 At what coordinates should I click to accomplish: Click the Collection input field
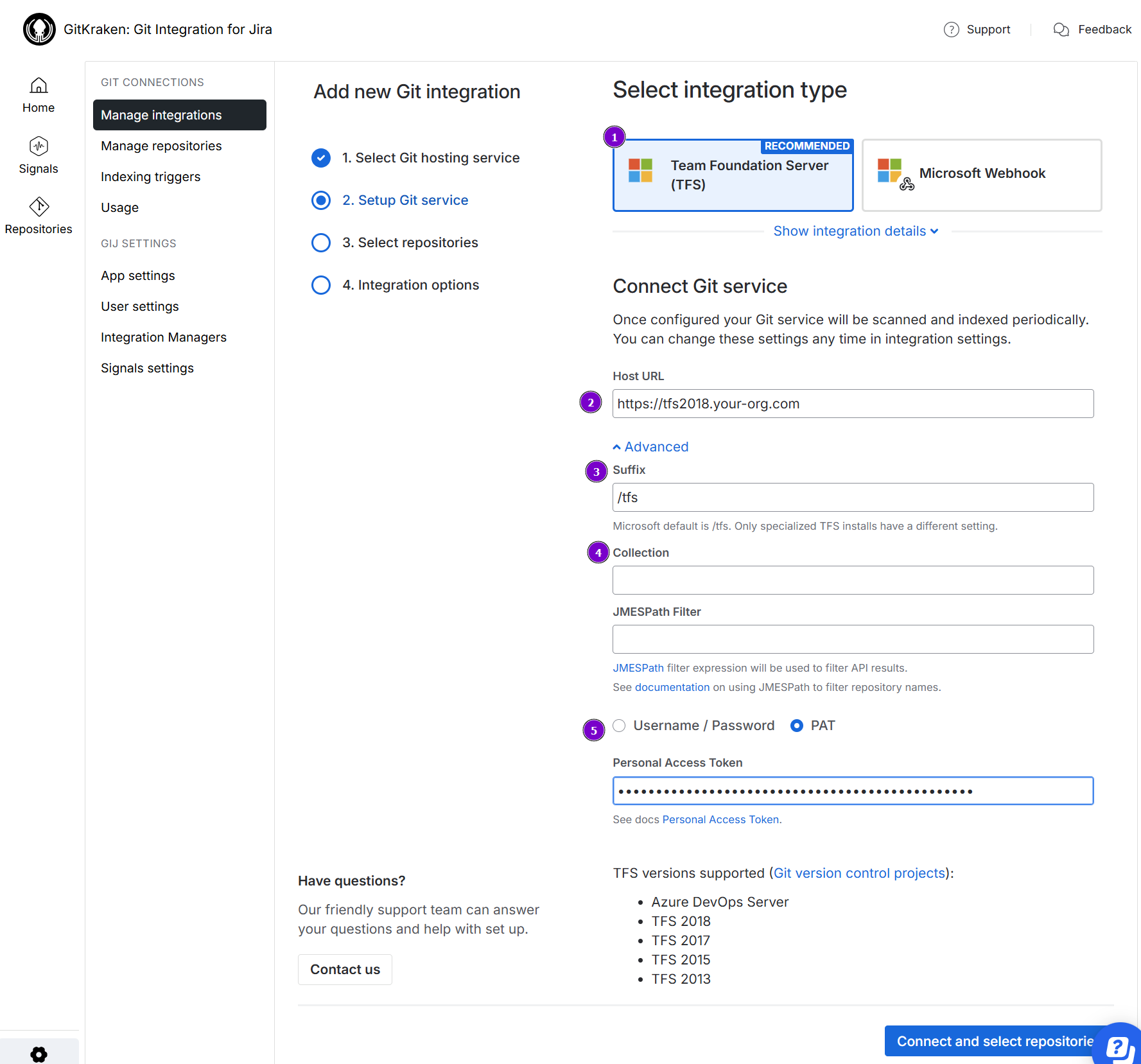pos(853,580)
